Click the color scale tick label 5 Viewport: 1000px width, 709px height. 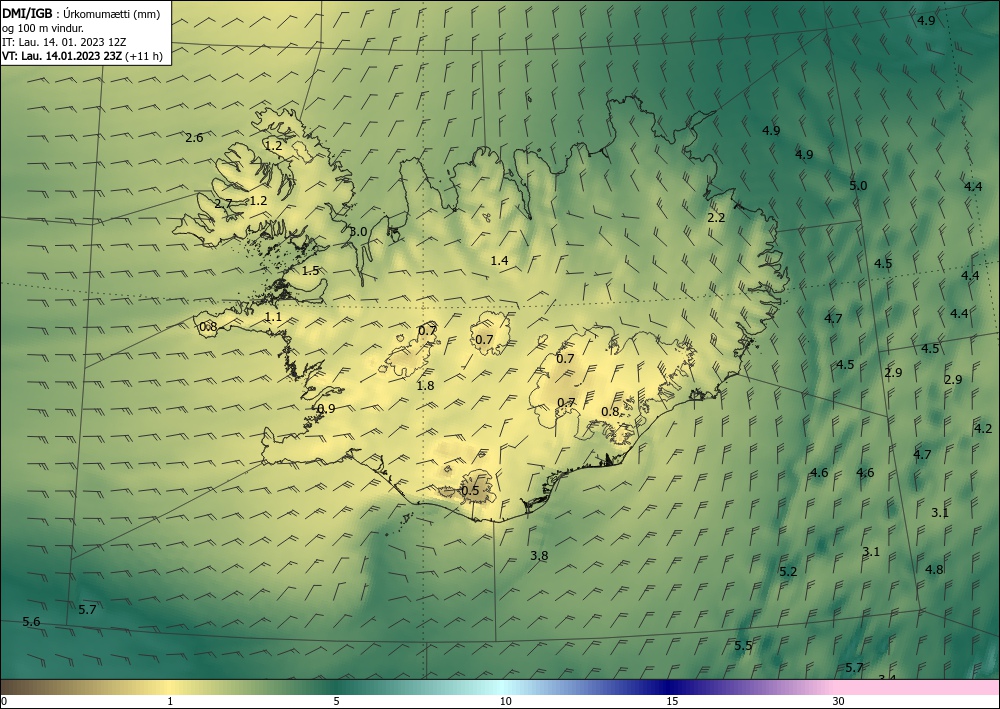(x=336, y=702)
